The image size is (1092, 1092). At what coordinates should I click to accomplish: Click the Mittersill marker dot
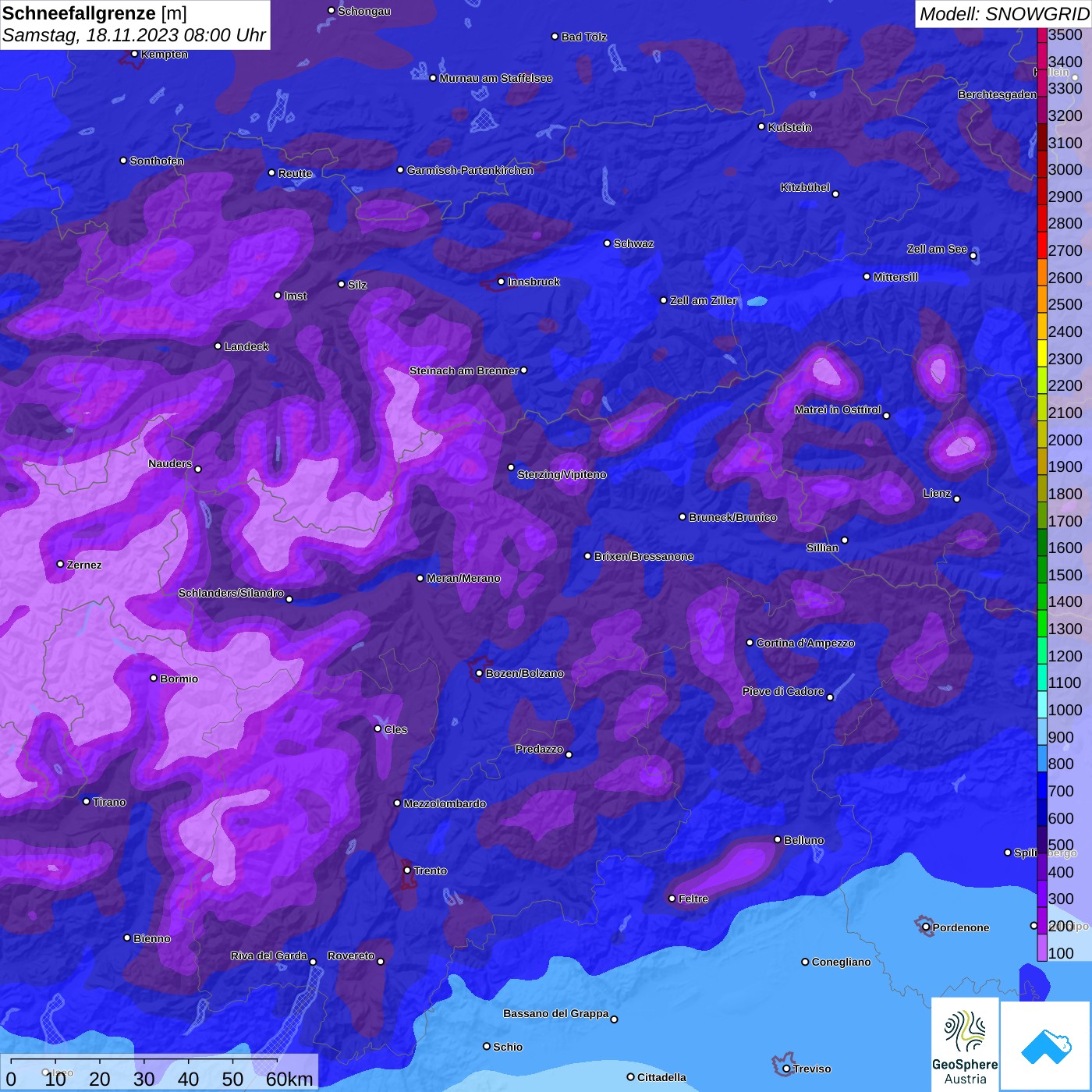click(867, 276)
